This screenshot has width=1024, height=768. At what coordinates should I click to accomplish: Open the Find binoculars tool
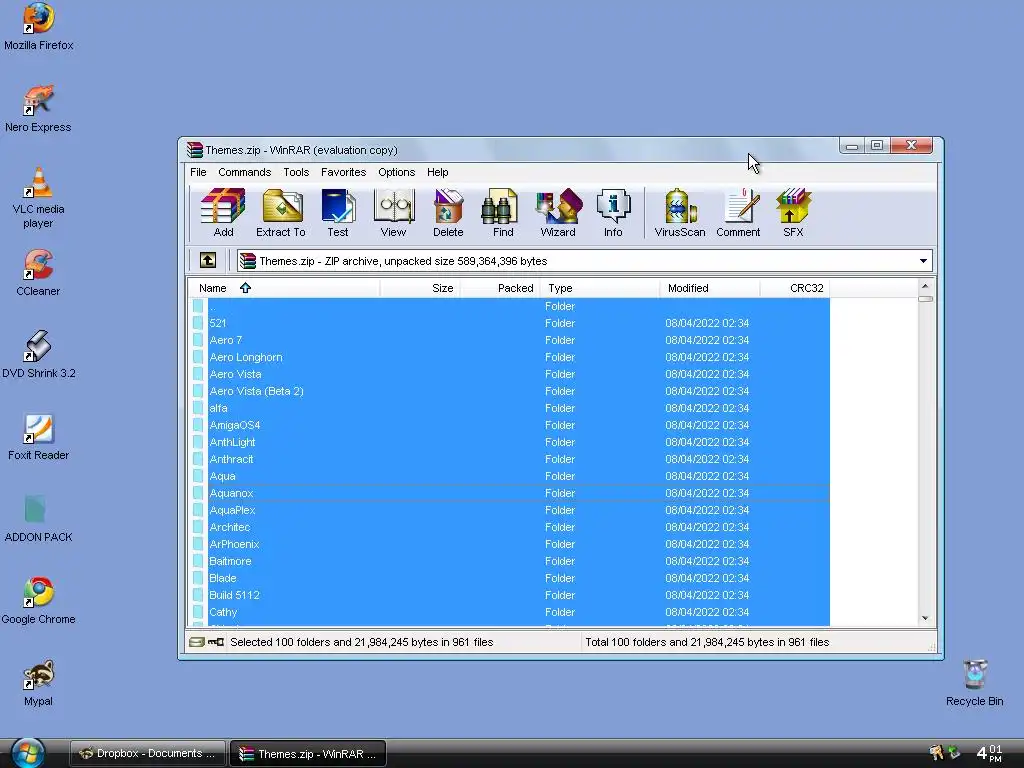click(x=503, y=213)
